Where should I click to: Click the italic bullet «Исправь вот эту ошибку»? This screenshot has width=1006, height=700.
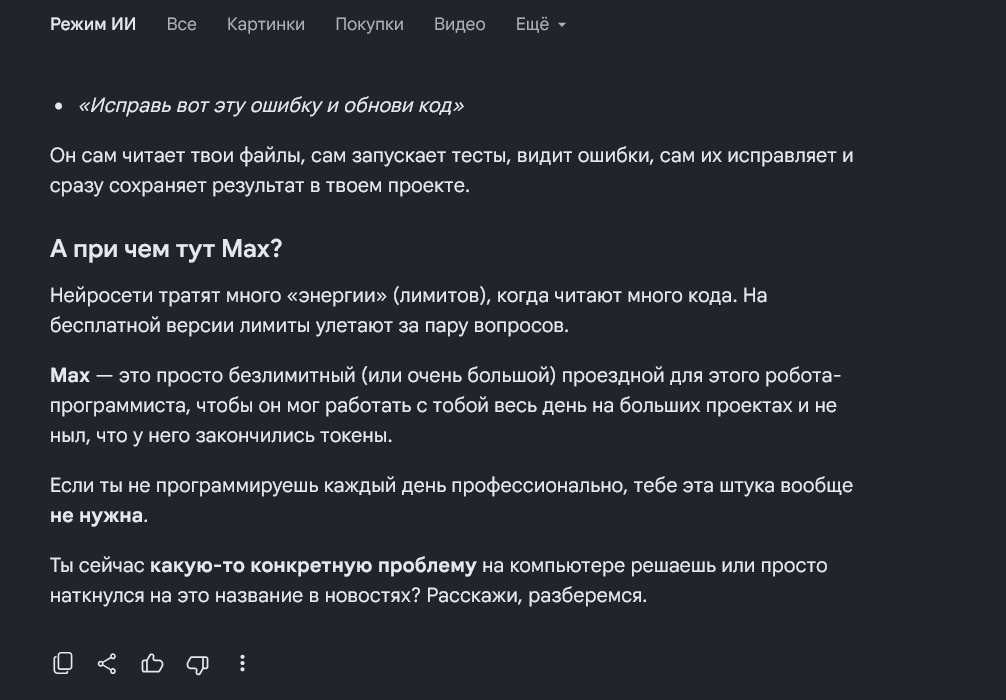click(x=270, y=105)
